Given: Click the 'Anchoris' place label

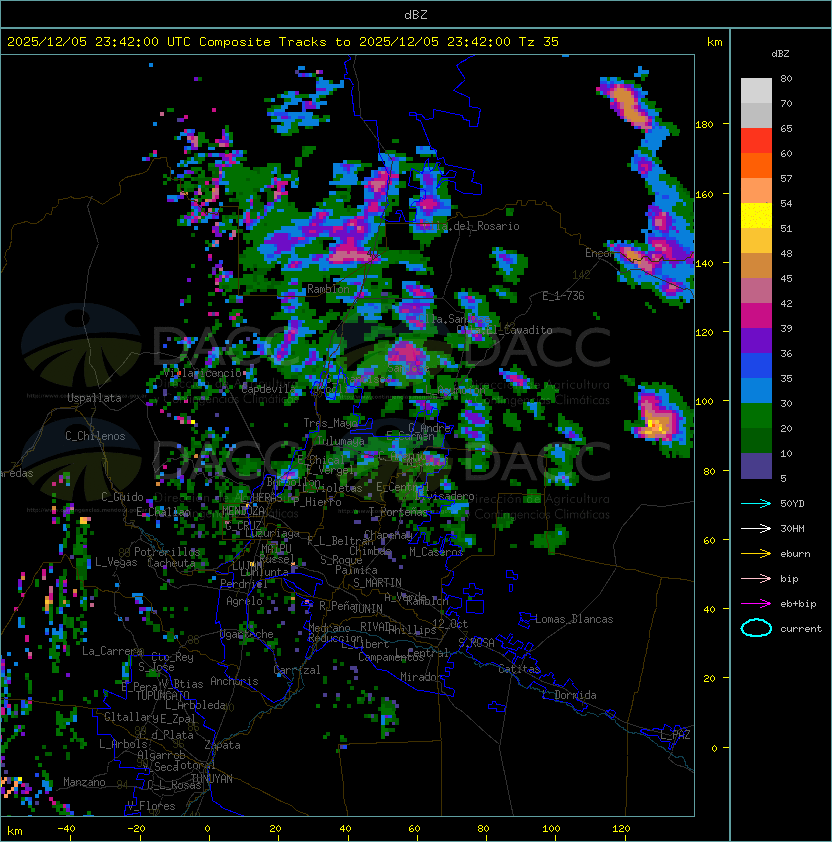Looking at the screenshot, I should pos(234,681).
